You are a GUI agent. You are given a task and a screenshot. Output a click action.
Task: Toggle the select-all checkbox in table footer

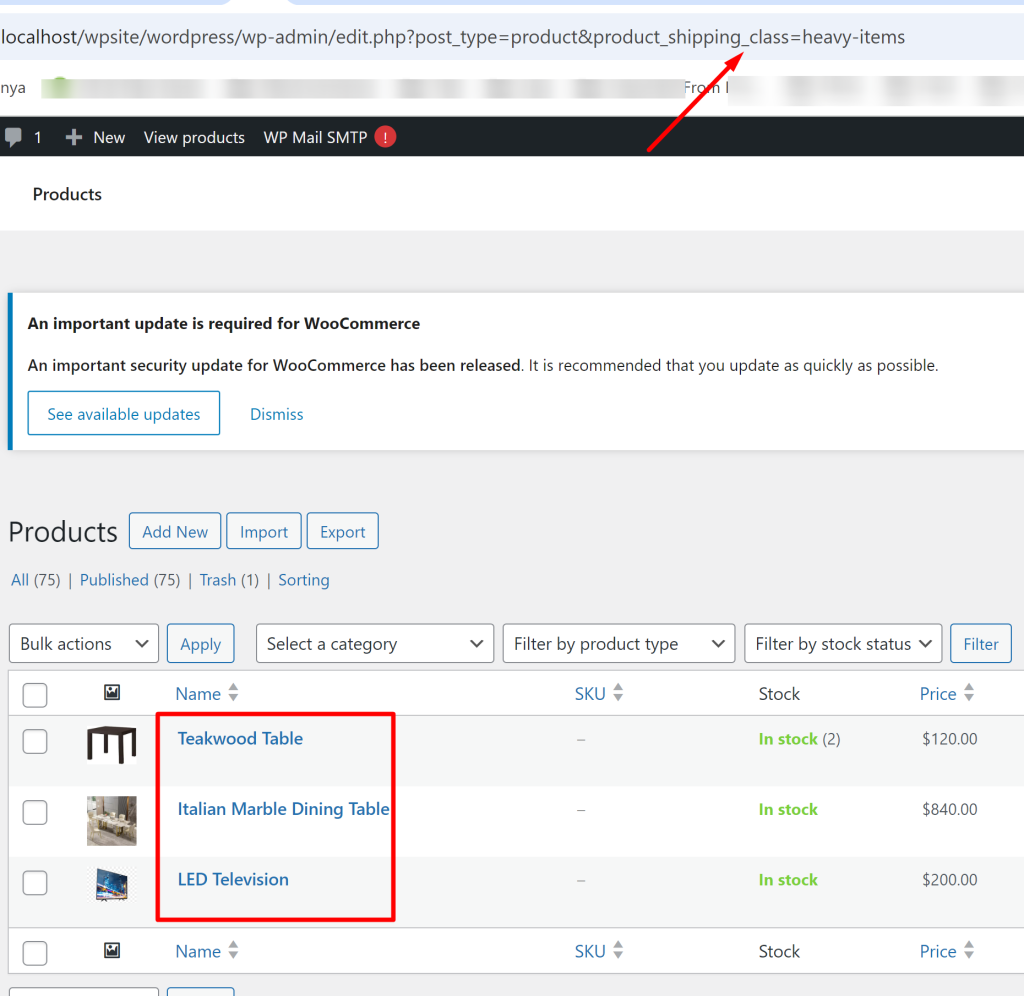pos(35,953)
